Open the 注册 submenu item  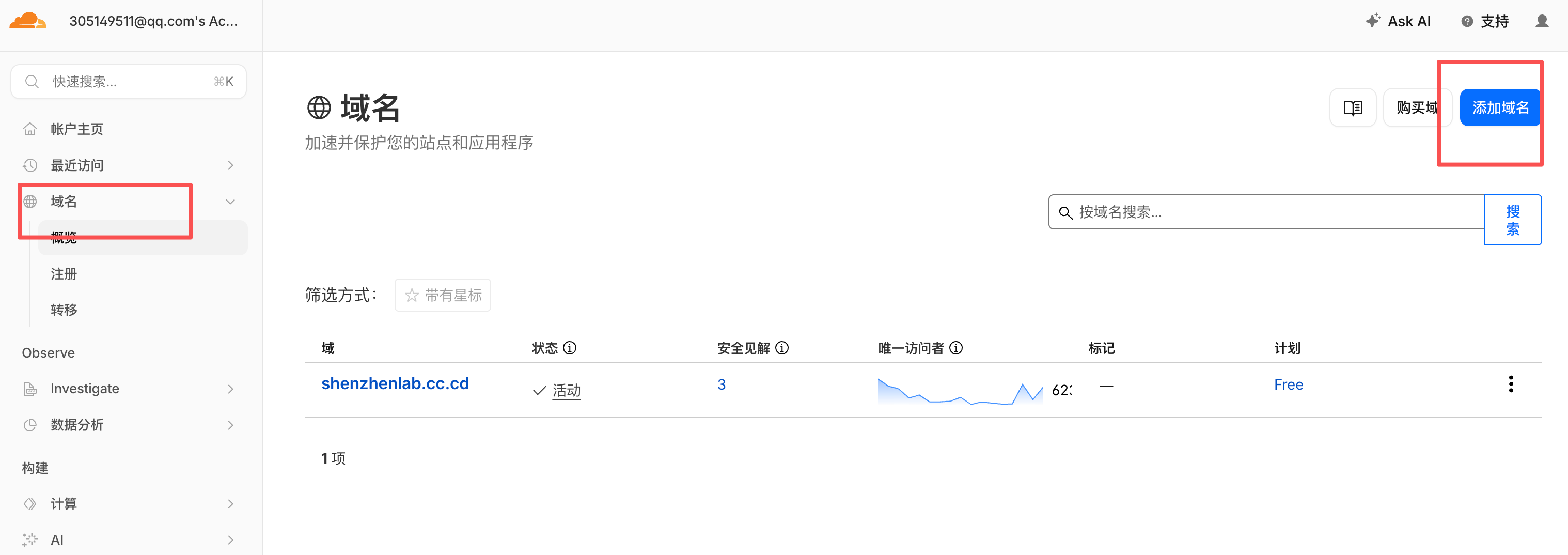pyautogui.click(x=64, y=273)
